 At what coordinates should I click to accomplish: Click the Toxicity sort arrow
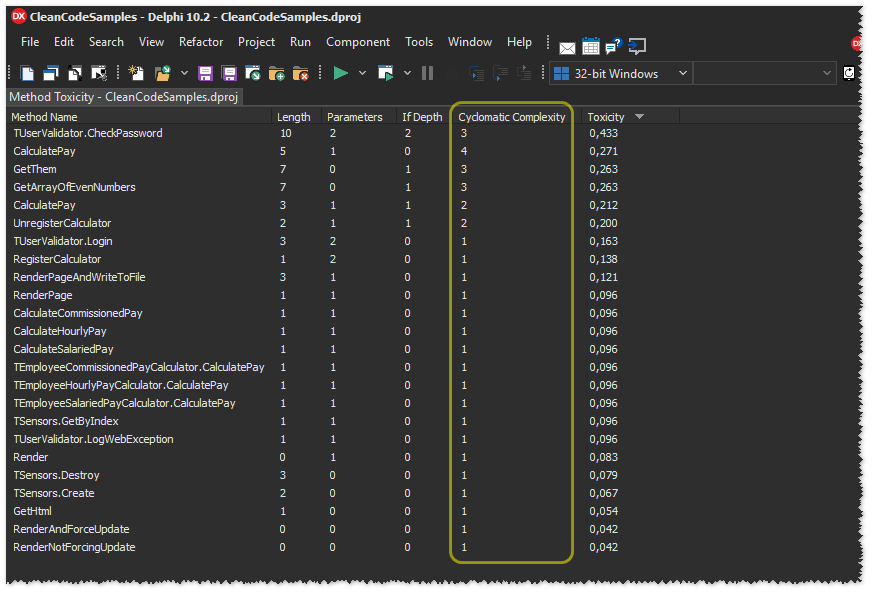640,117
